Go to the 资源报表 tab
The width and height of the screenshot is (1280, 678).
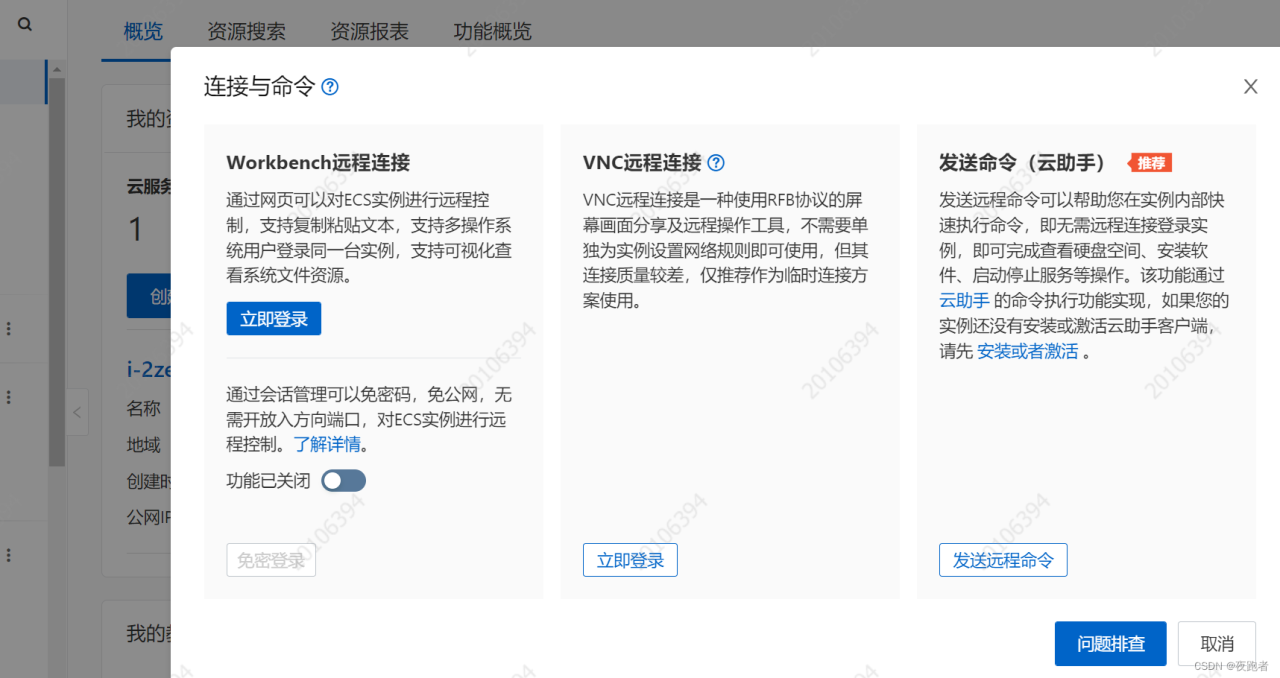(x=369, y=32)
